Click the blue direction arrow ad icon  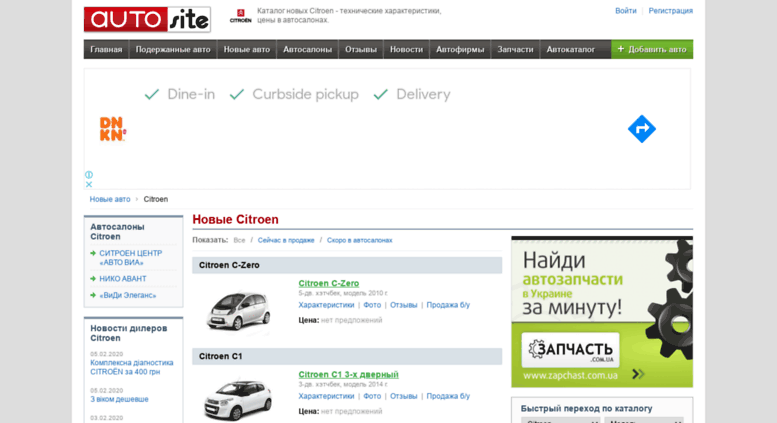642,129
